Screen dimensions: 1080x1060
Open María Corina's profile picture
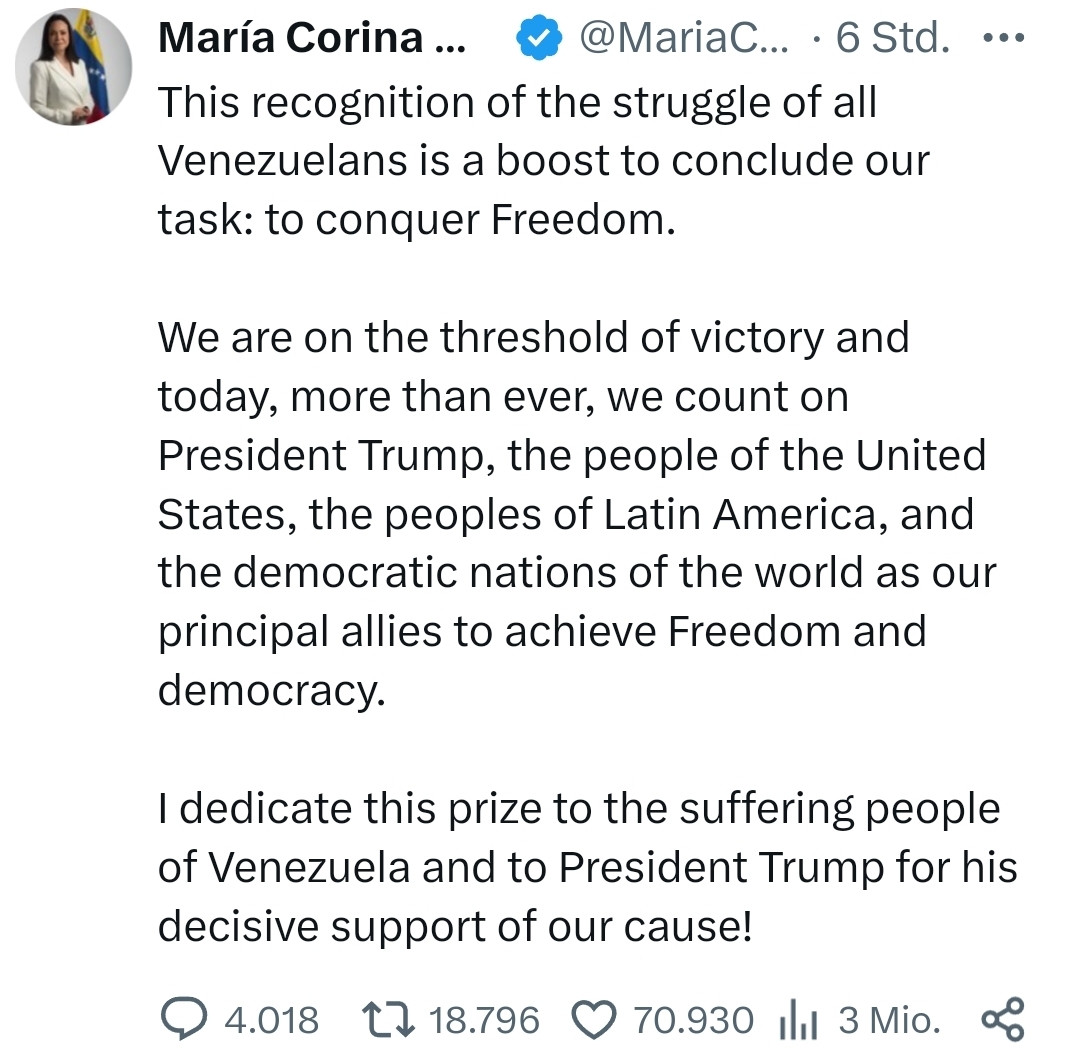pyautogui.click(x=73, y=67)
